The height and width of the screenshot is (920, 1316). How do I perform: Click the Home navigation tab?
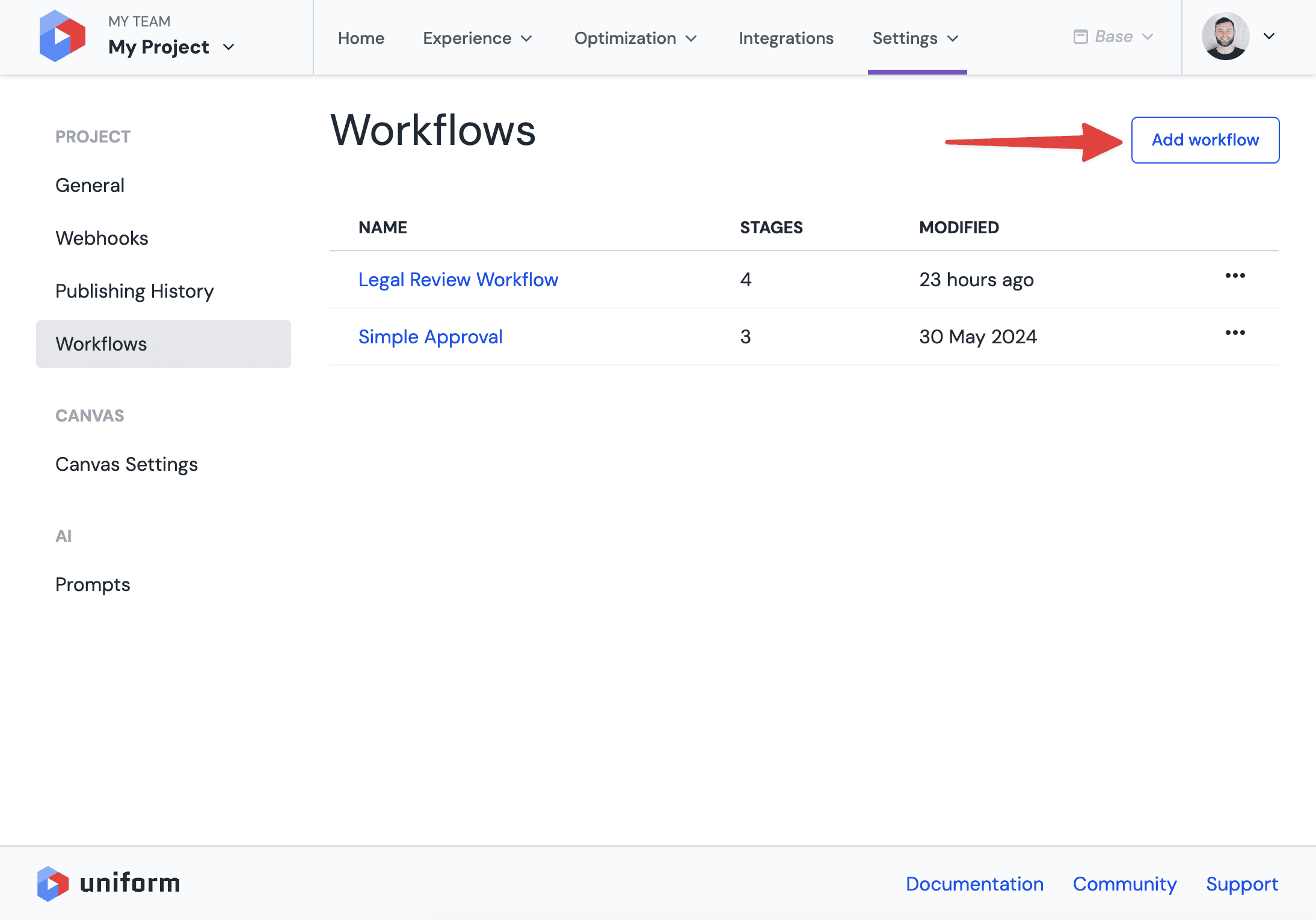[x=361, y=38]
